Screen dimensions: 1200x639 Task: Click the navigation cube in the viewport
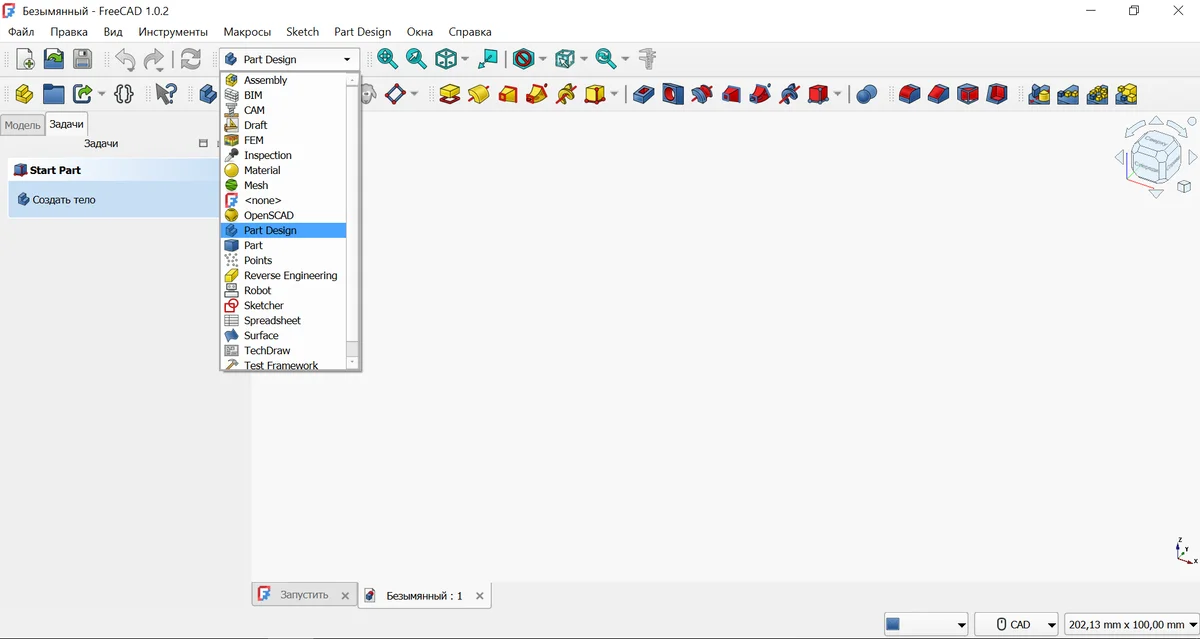coord(1155,155)
